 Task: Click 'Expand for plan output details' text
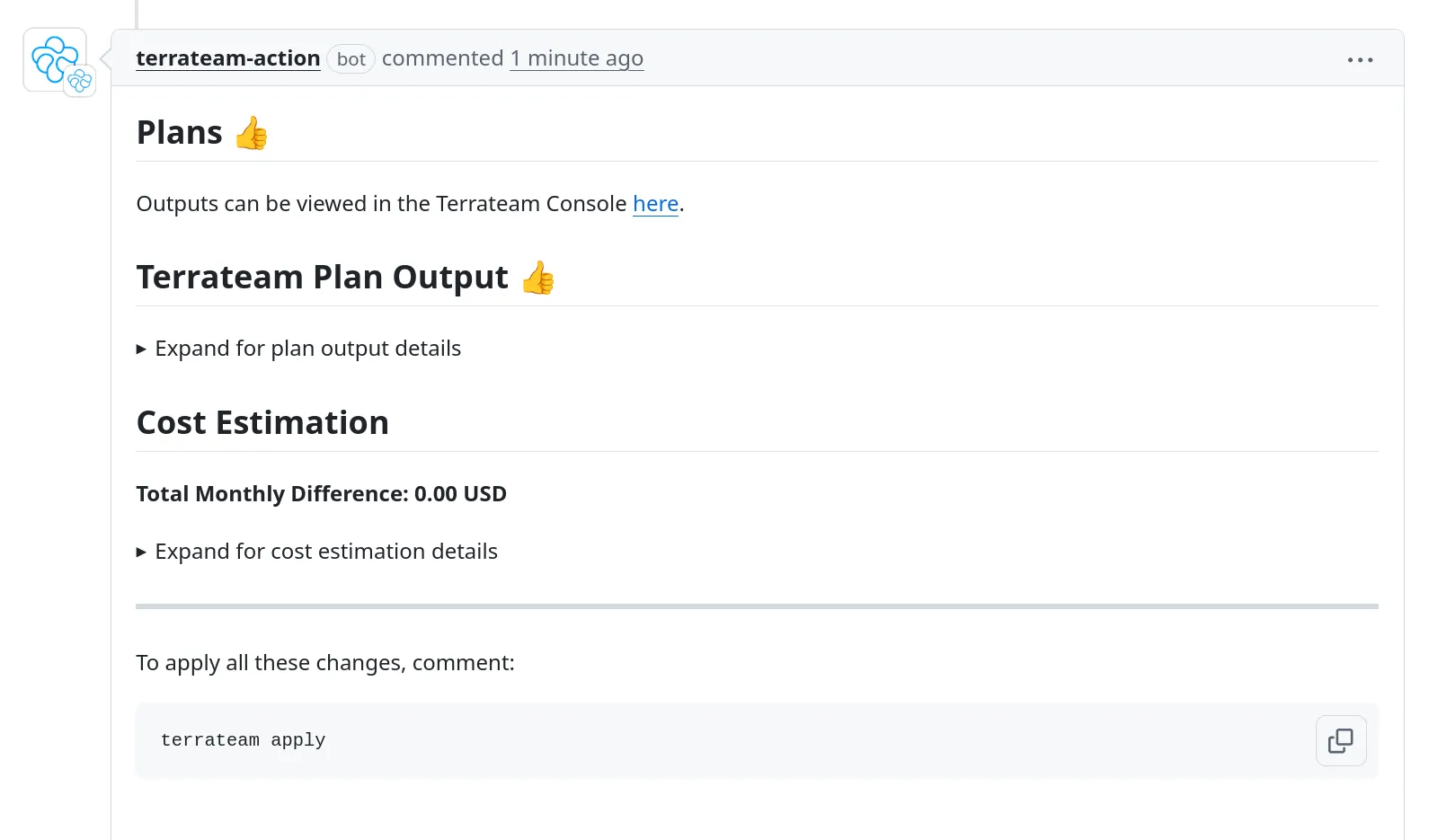tap(308, 349)
